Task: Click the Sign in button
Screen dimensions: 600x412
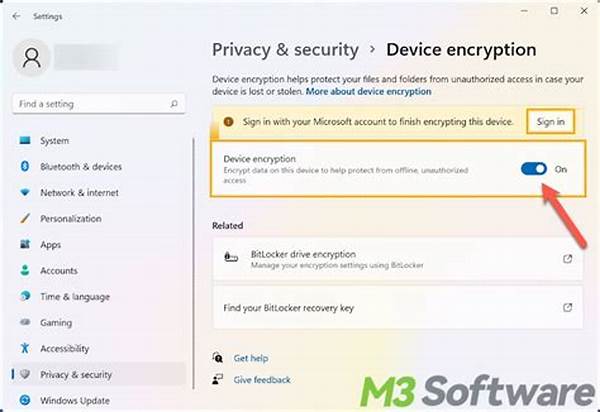Action: point(551,121)
